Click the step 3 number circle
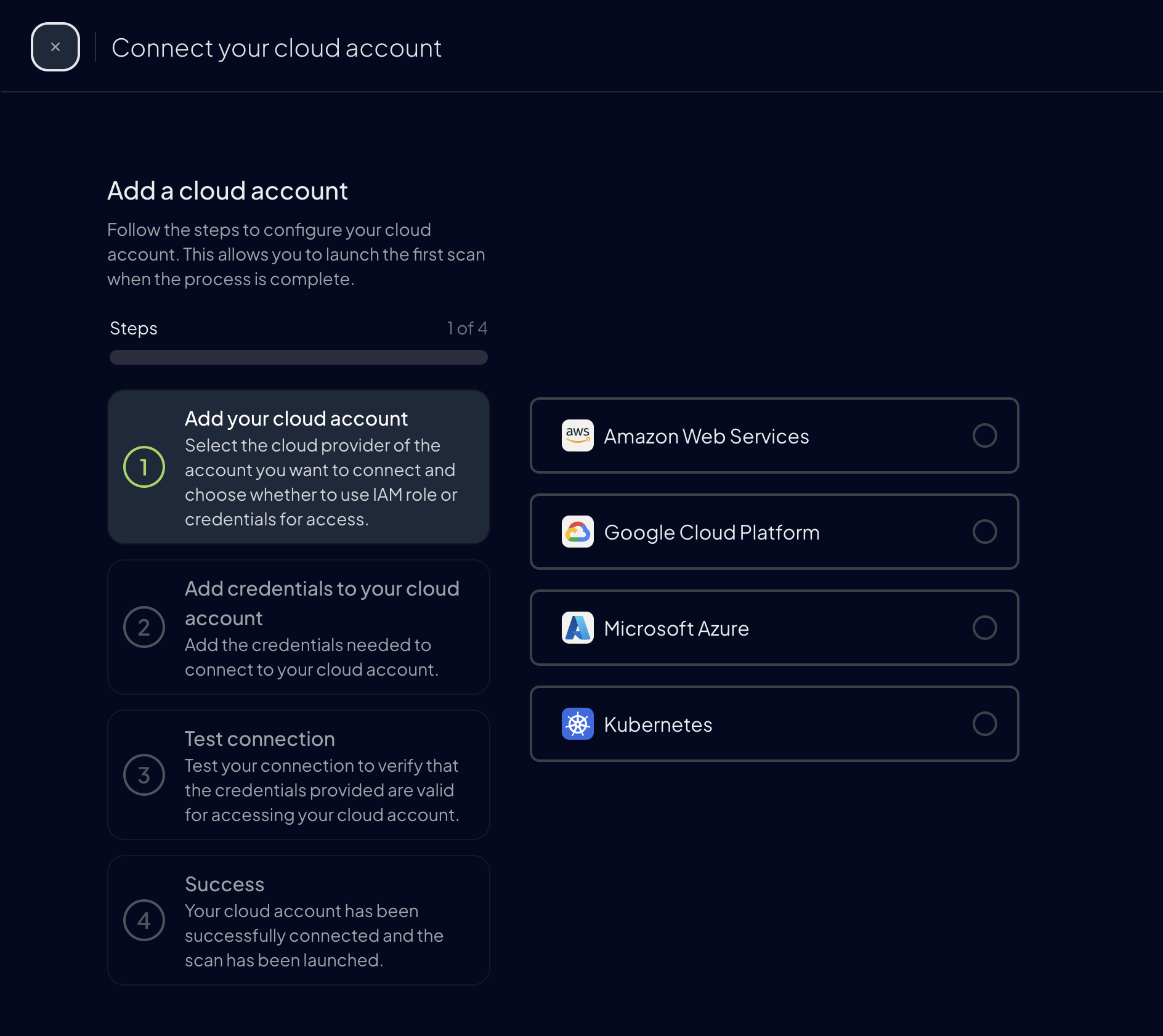1163x1036 pixels. (x=144, y=775)
